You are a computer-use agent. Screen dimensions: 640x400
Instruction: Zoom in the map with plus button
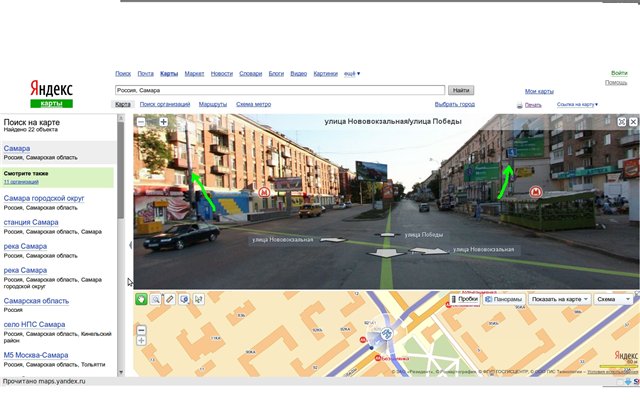point(141,340)
